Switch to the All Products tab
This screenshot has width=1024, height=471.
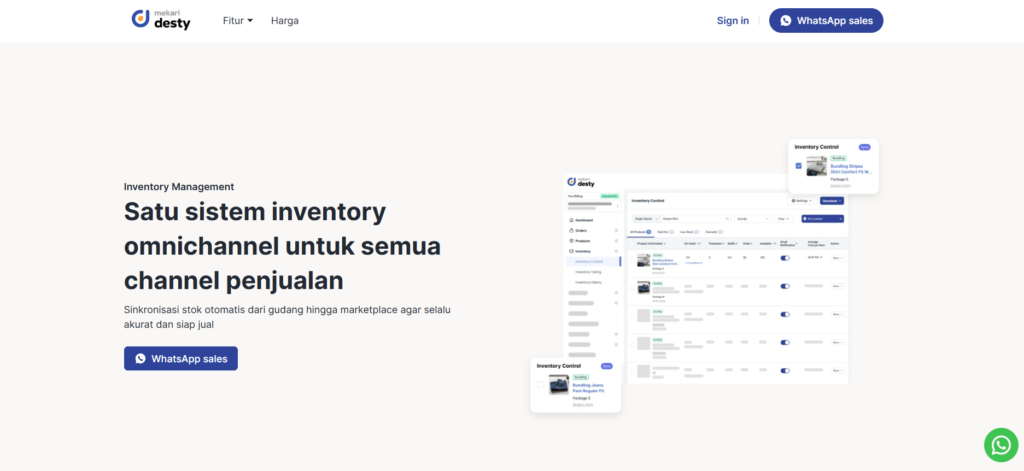(640, 232)
